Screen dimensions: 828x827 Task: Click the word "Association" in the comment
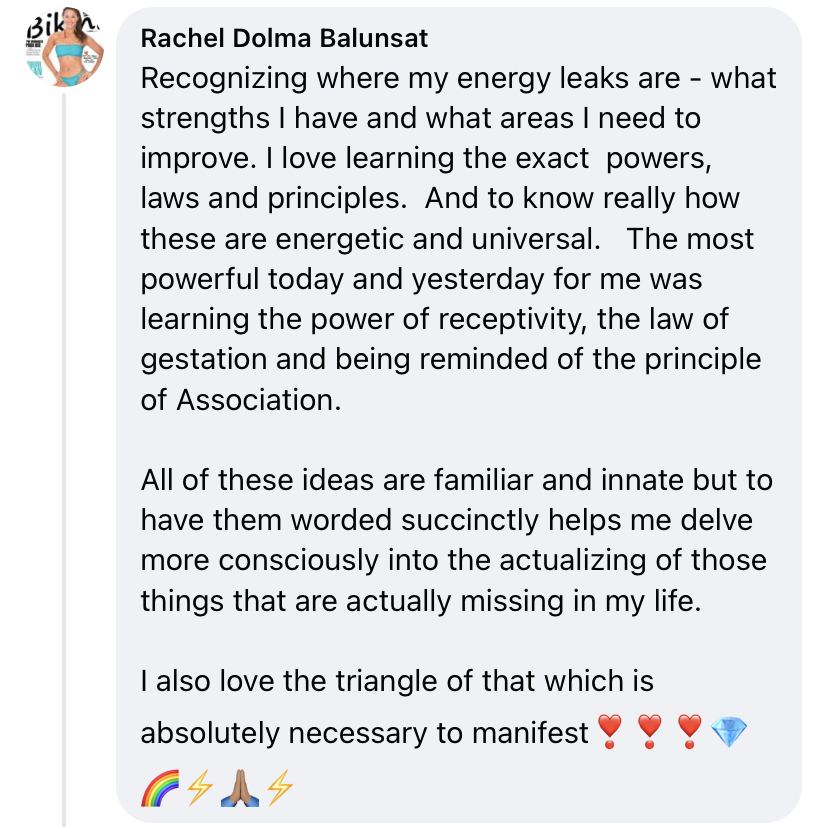tap(255, 400)
